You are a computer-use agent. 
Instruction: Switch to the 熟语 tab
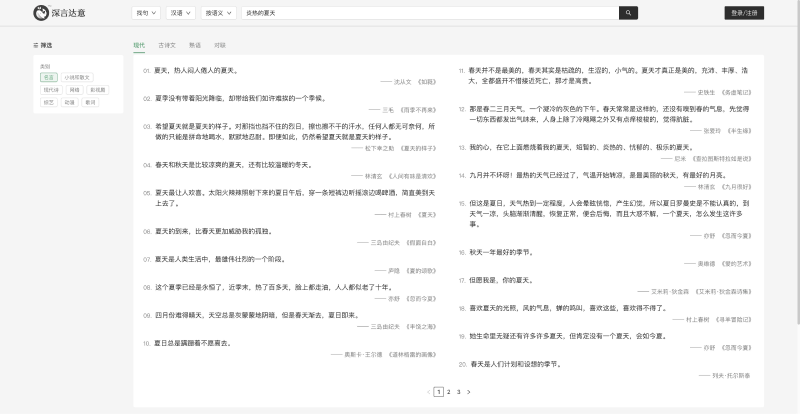click(194, 45)
